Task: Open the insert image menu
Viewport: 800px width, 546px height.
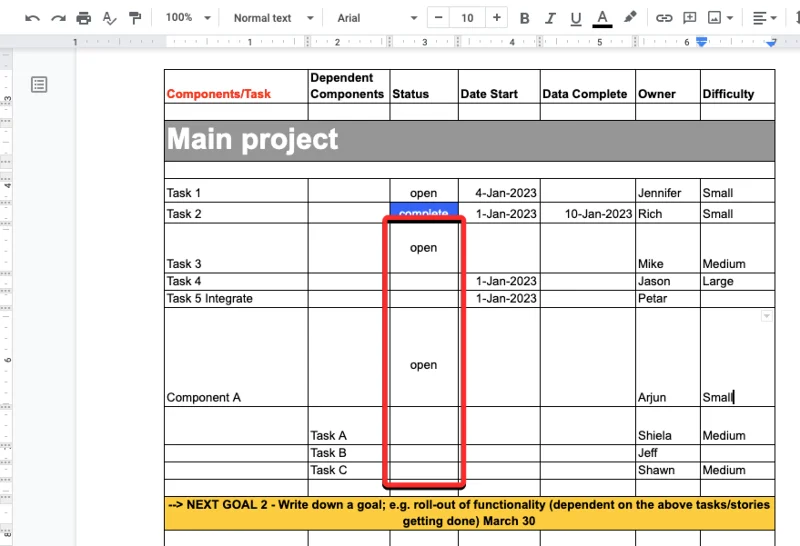Action: pyautogui.click(x=720, y=18)
